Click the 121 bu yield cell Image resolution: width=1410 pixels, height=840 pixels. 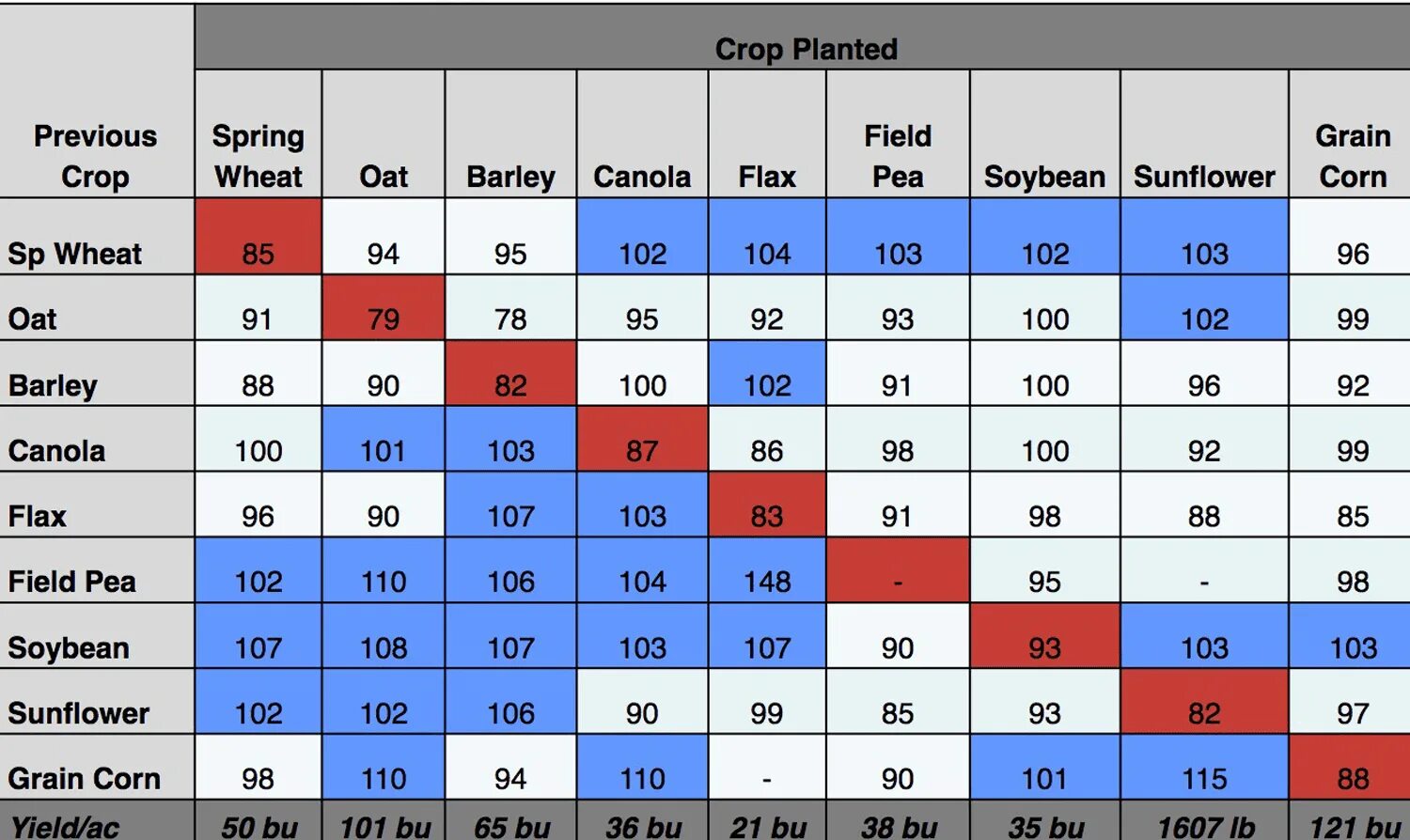1350,821
